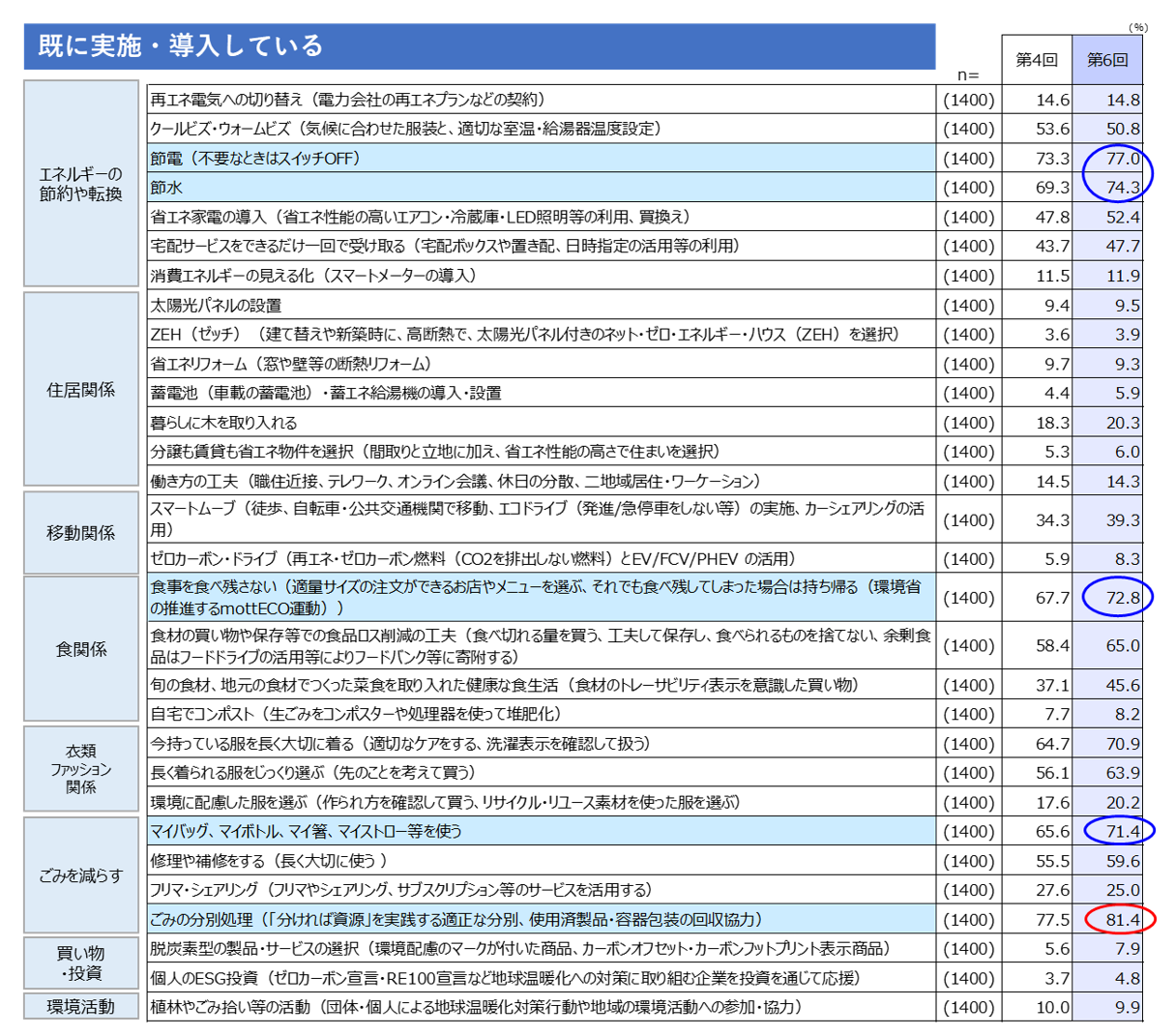This screenshot has width=1175, height=1036.
Task: Click the 省エネ家電の導入 row text
Action: click(422, 218)
